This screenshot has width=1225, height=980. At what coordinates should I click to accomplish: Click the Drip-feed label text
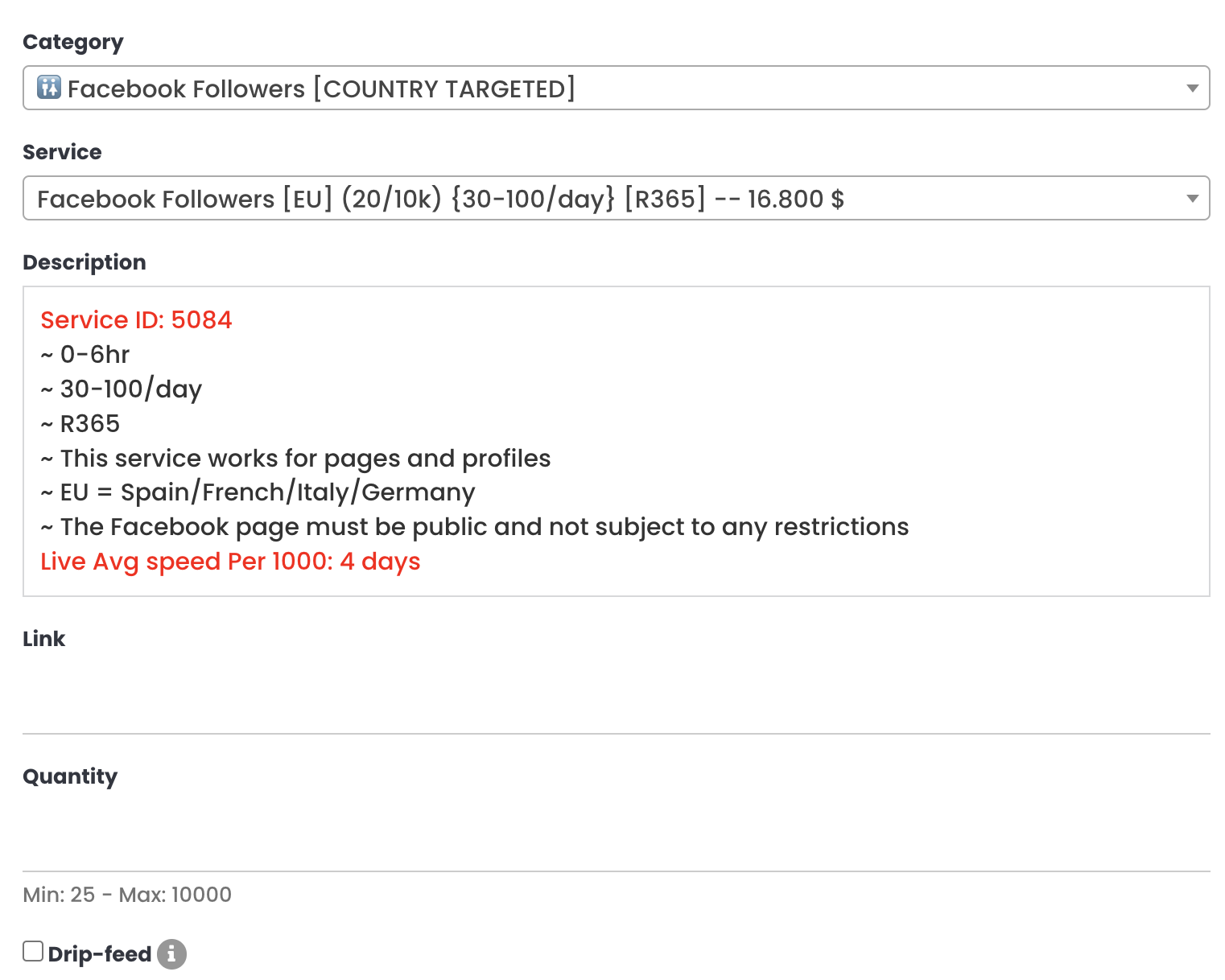click(x=100, y=954)
